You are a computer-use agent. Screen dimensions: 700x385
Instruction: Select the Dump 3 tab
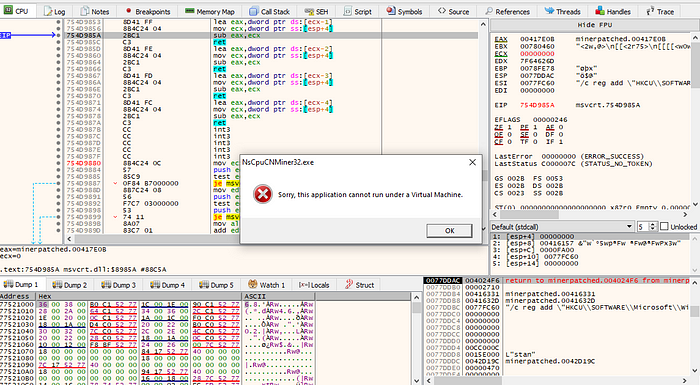119,285
